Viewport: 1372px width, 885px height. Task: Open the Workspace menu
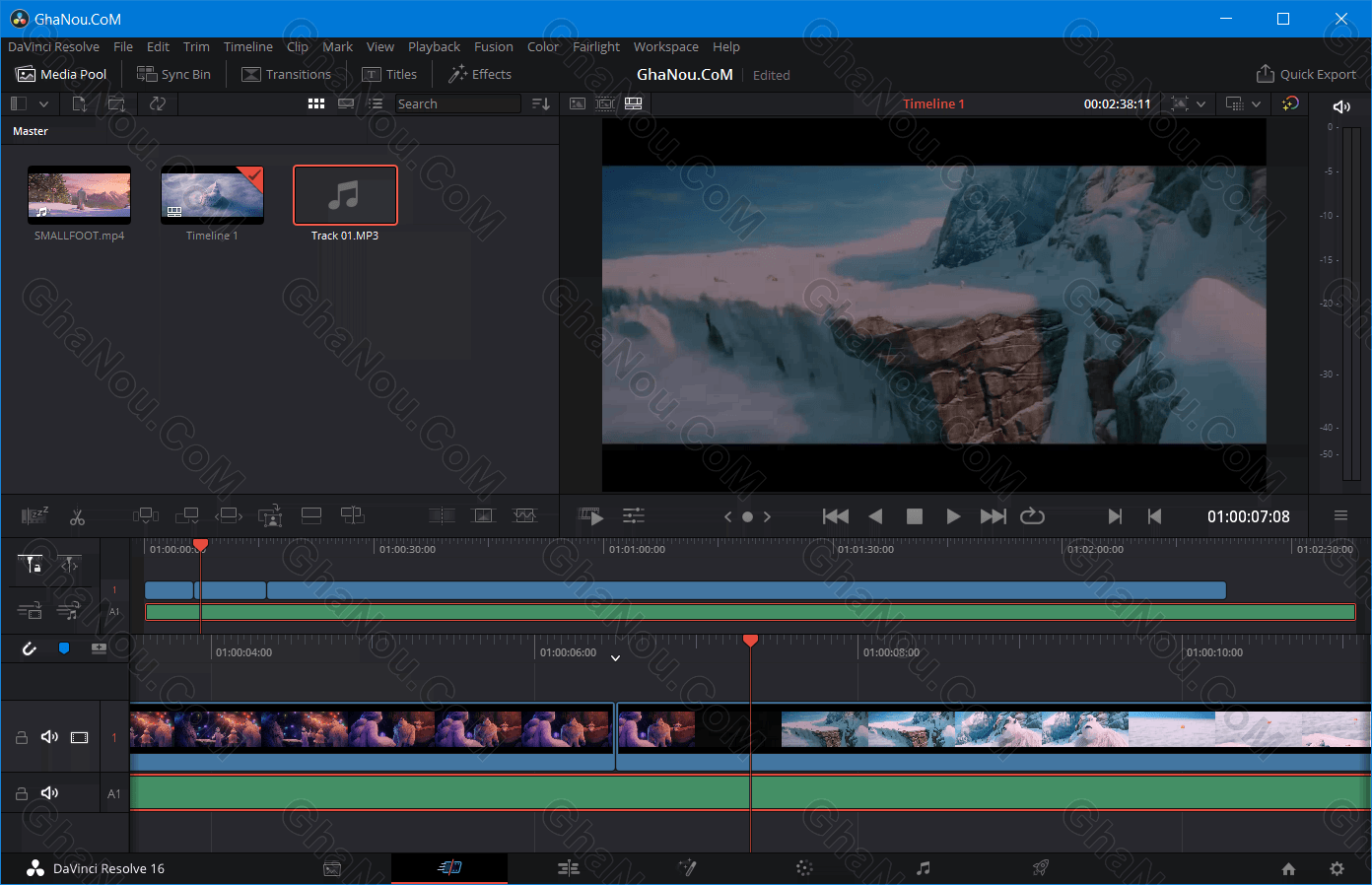[666, 46]
